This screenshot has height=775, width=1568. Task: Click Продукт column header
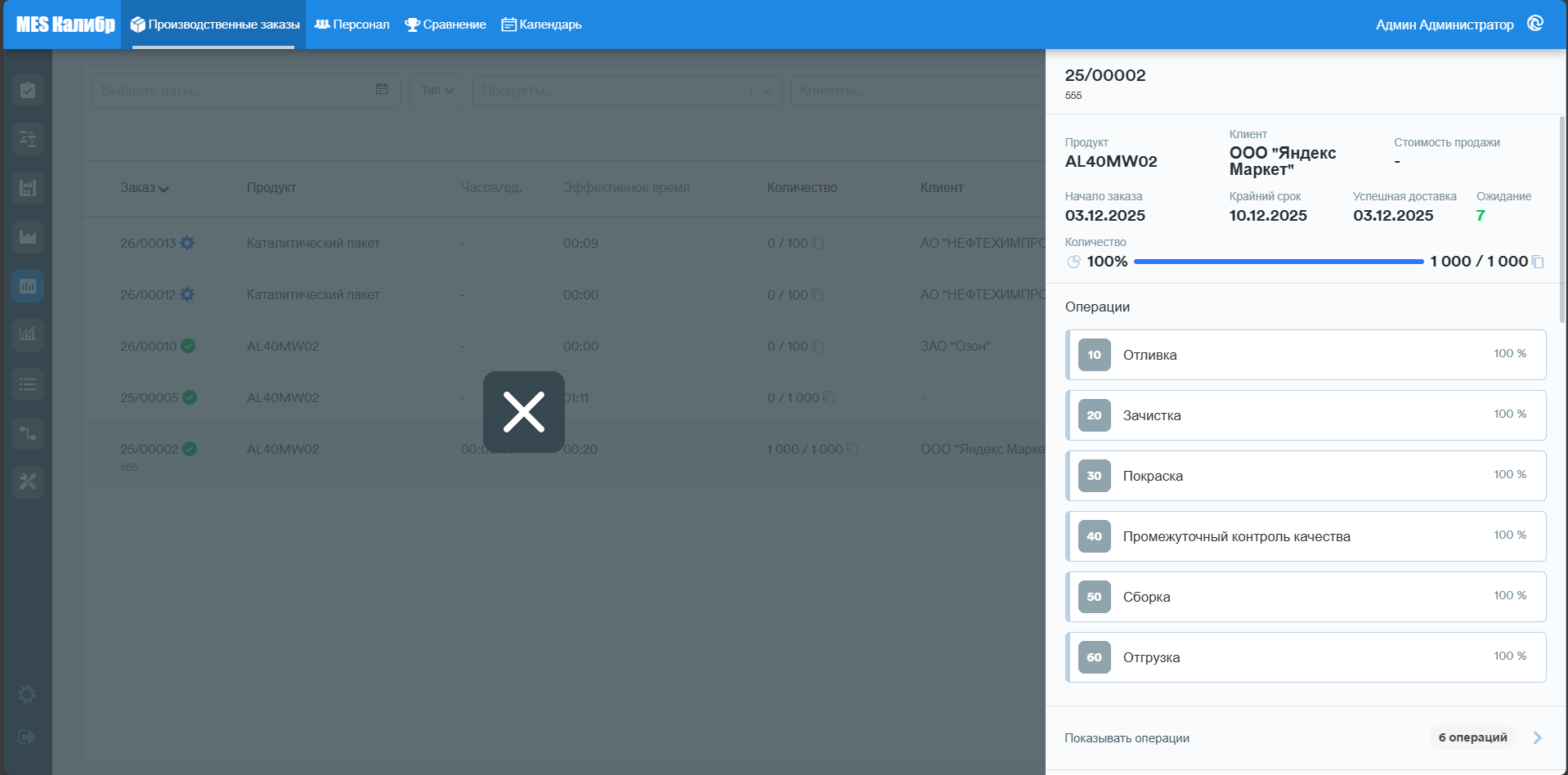tap(271, 188)
